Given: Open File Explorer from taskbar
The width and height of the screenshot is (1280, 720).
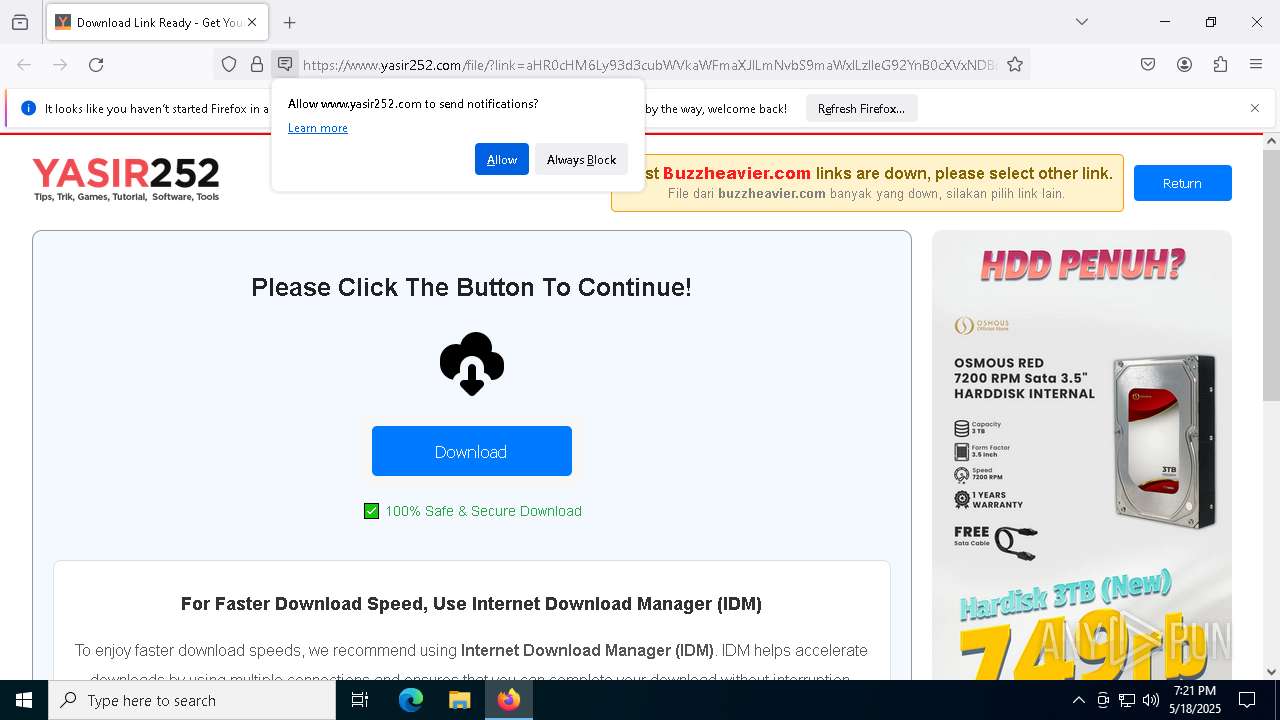Looking at the screenshot, I should [459, 700].
